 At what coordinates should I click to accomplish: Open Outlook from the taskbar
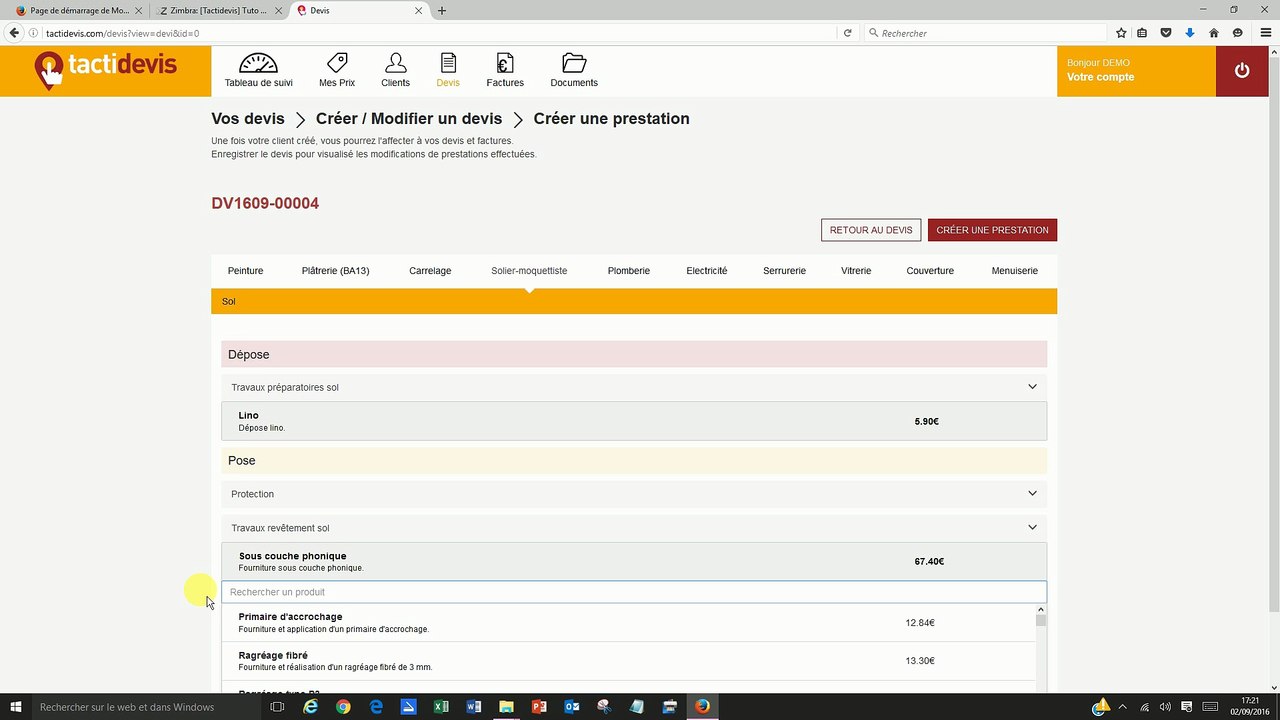[572, 707]
